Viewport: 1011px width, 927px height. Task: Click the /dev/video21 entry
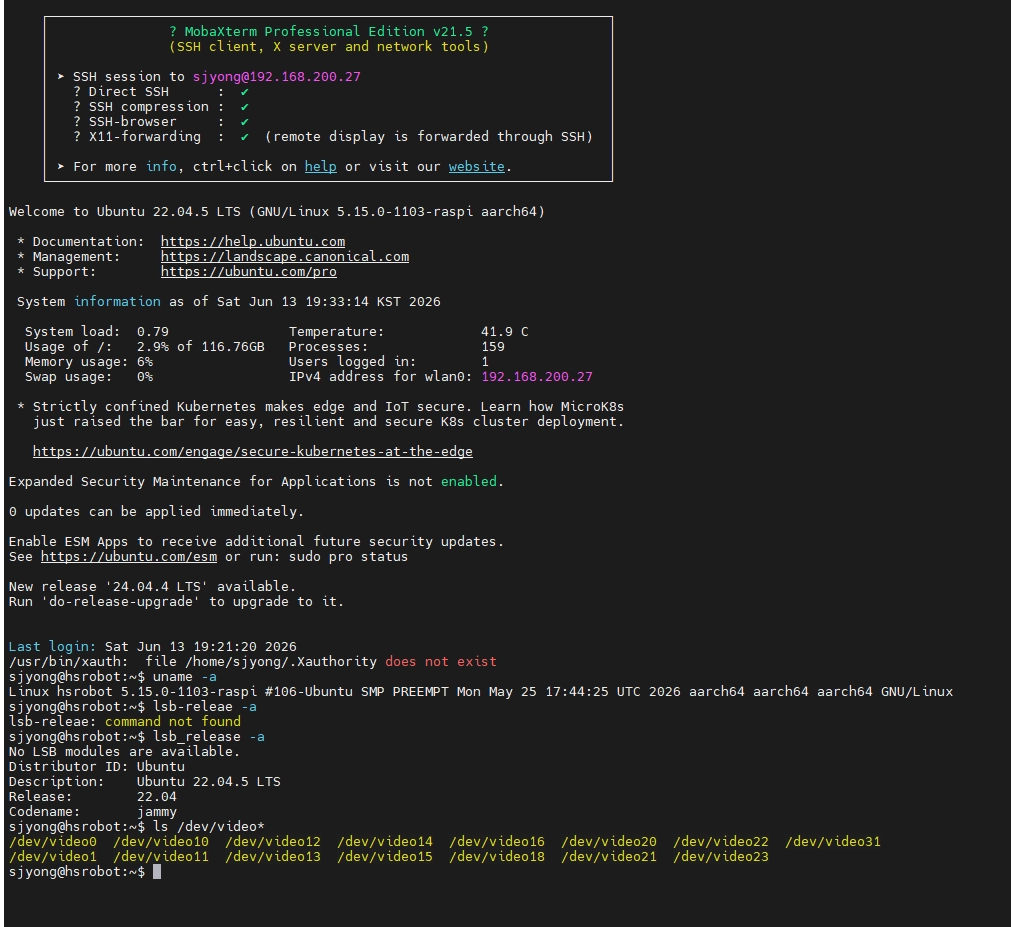point(609,856)
